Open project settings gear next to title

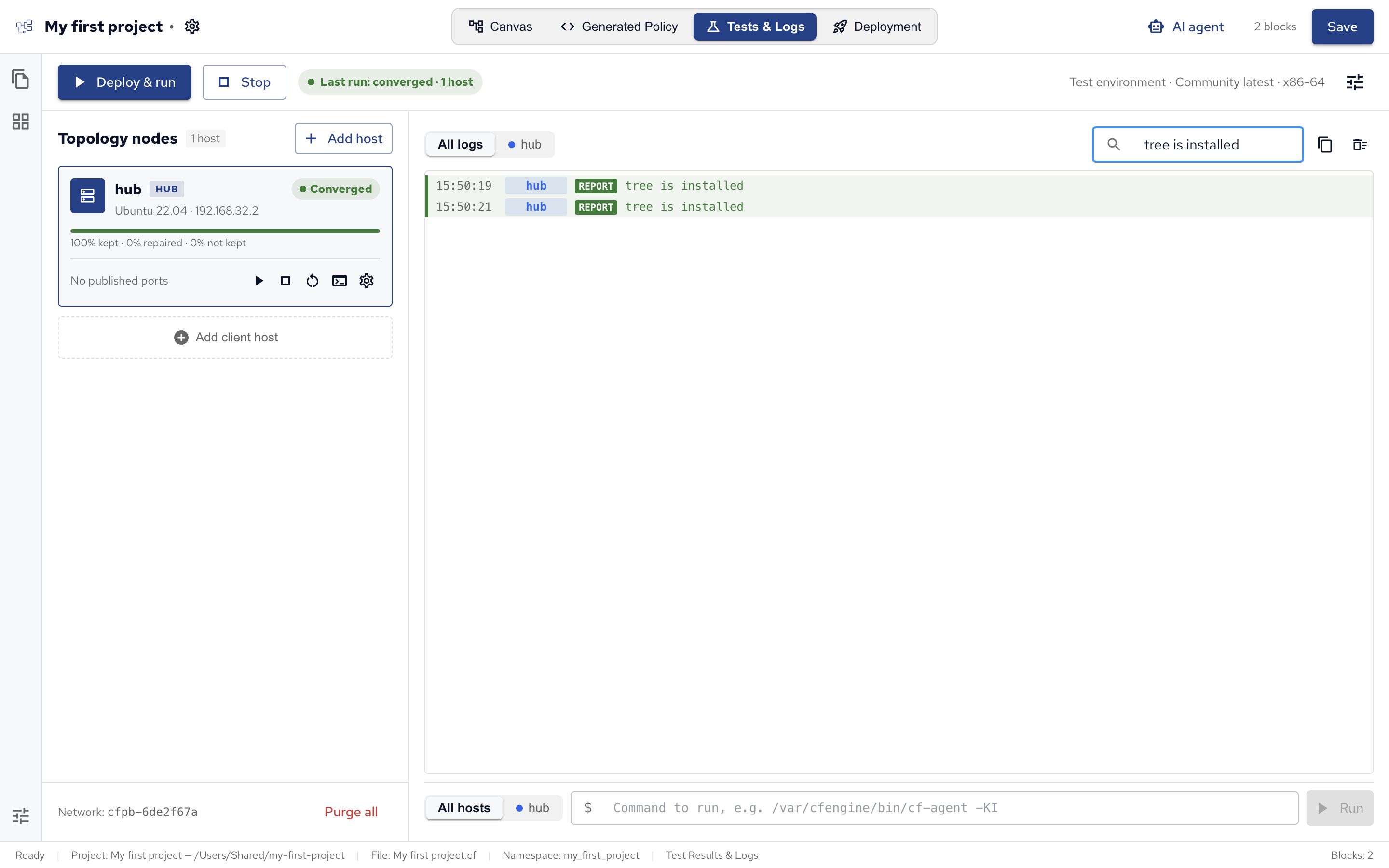pyautogui.click(x=191, y=27)
